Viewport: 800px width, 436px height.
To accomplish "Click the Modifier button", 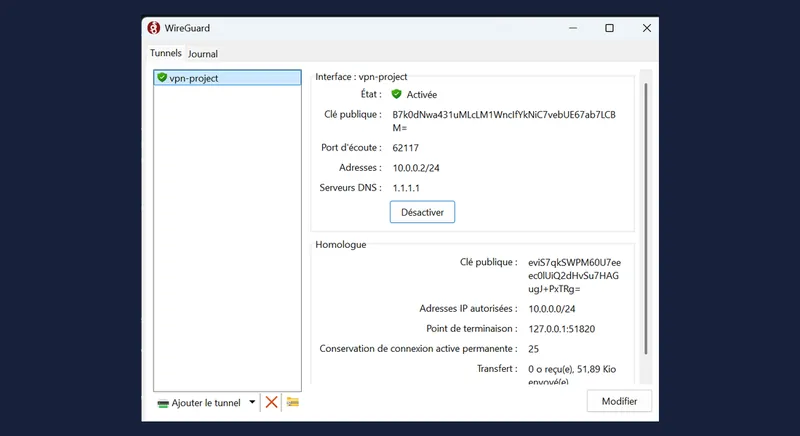I will [x=619, y=401].
